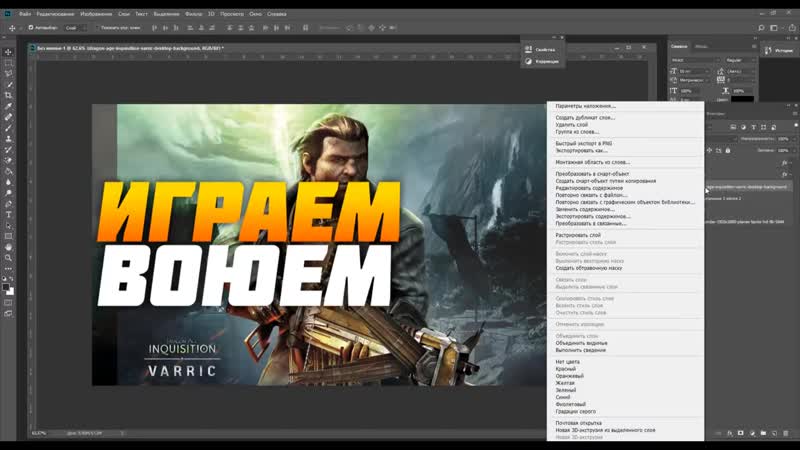This screenshot has width=800, height=450.
Task: Select the Pen tool
Action: pos(8,204)
